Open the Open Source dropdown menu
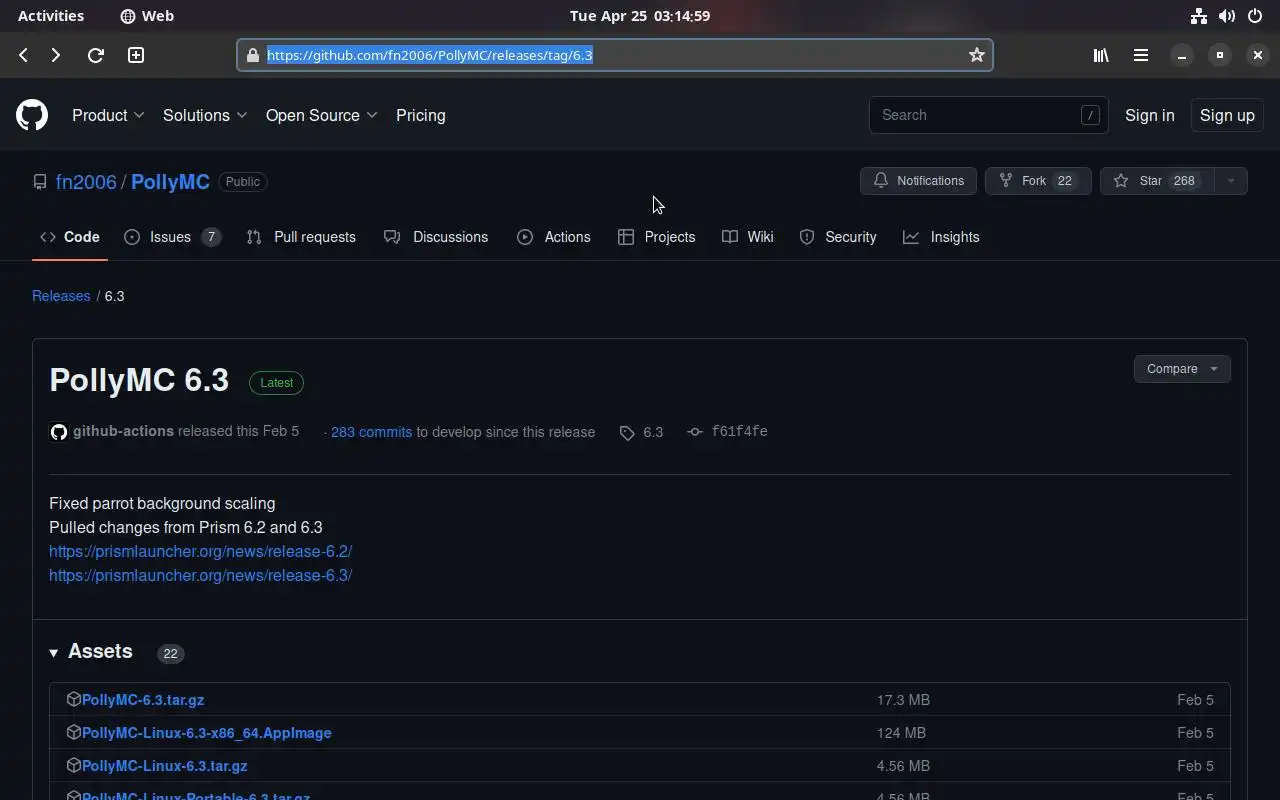1280x800 pixels. (x=321, y=115)
